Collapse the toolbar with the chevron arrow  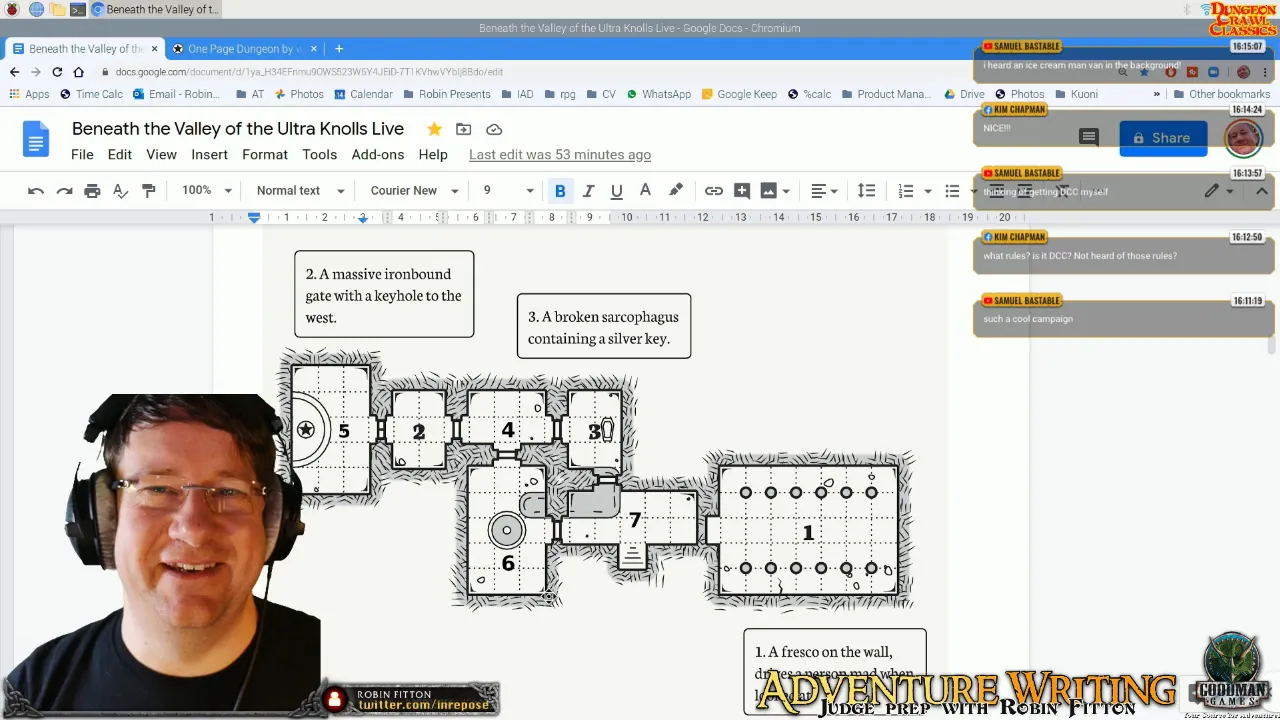click(x=1261, y=191)
